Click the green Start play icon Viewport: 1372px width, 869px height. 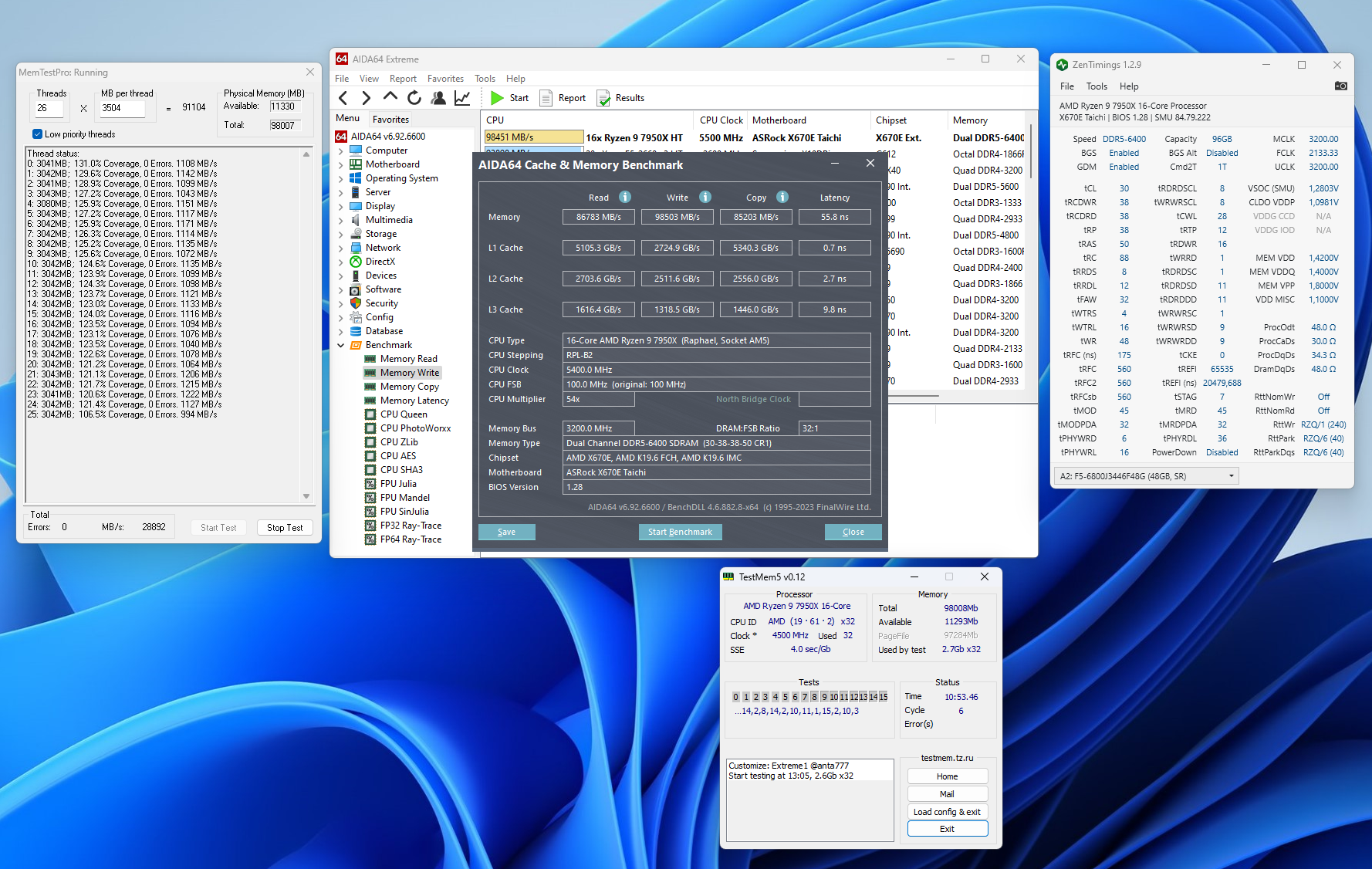click(497, 98)
